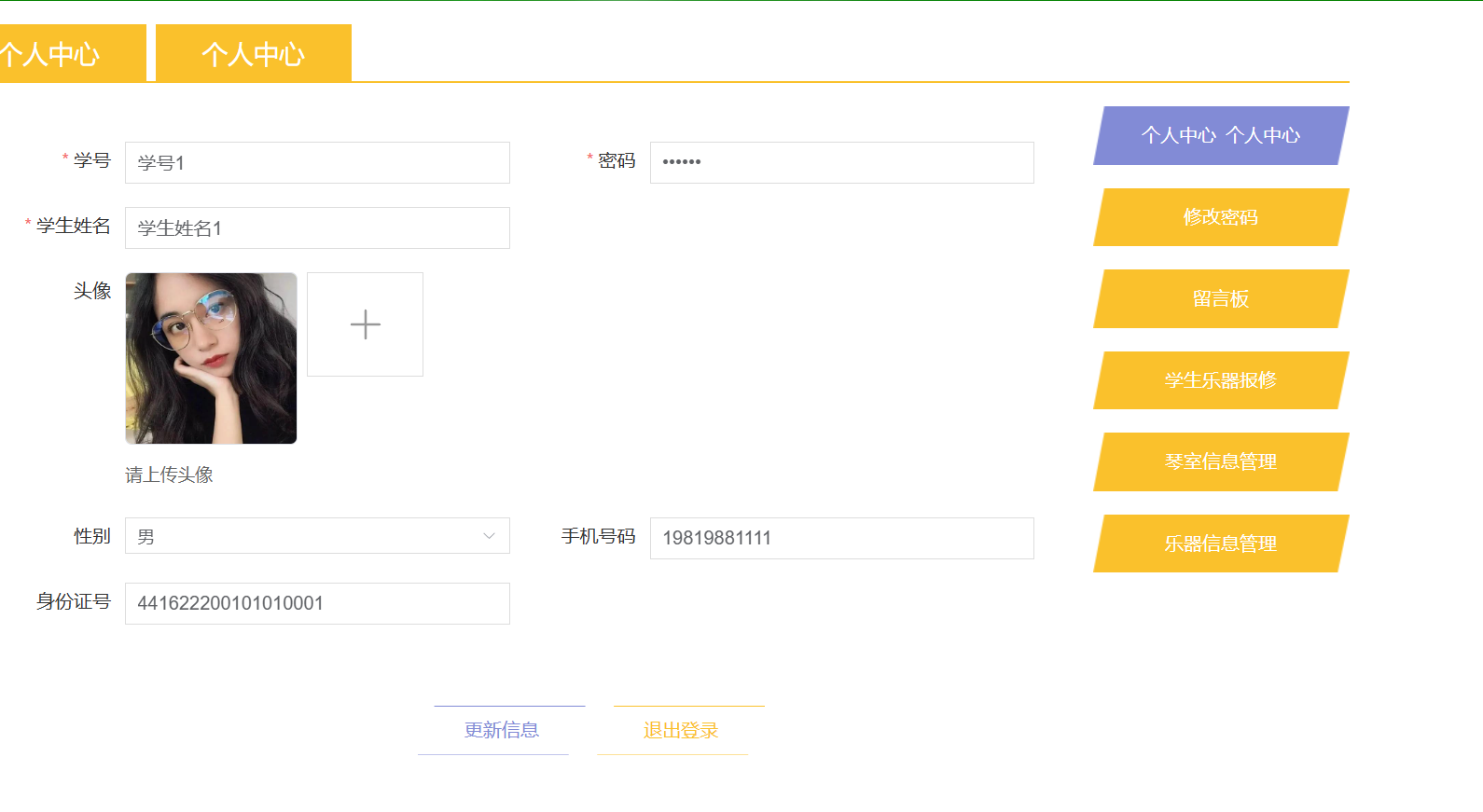Switch to the second 个人中心 tab
1483x812 pixels.
point(253,54)
